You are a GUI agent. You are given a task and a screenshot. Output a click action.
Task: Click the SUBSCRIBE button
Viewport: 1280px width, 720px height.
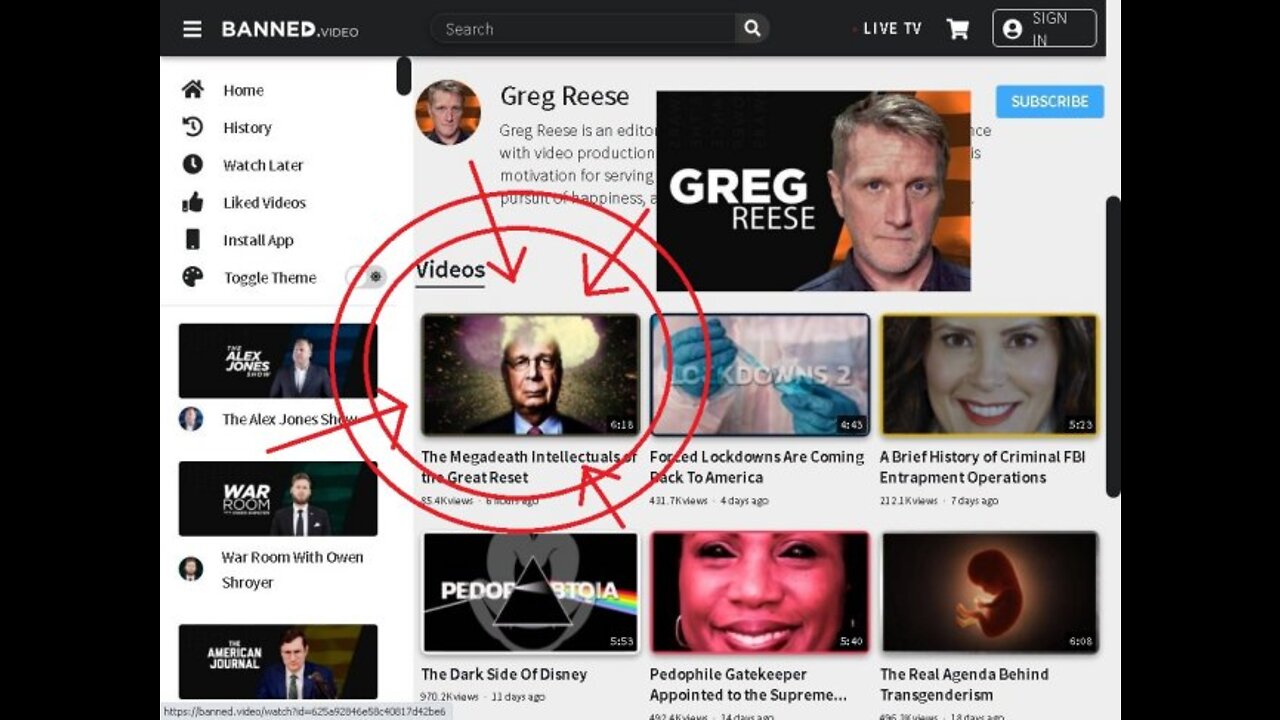point(1050,101)
